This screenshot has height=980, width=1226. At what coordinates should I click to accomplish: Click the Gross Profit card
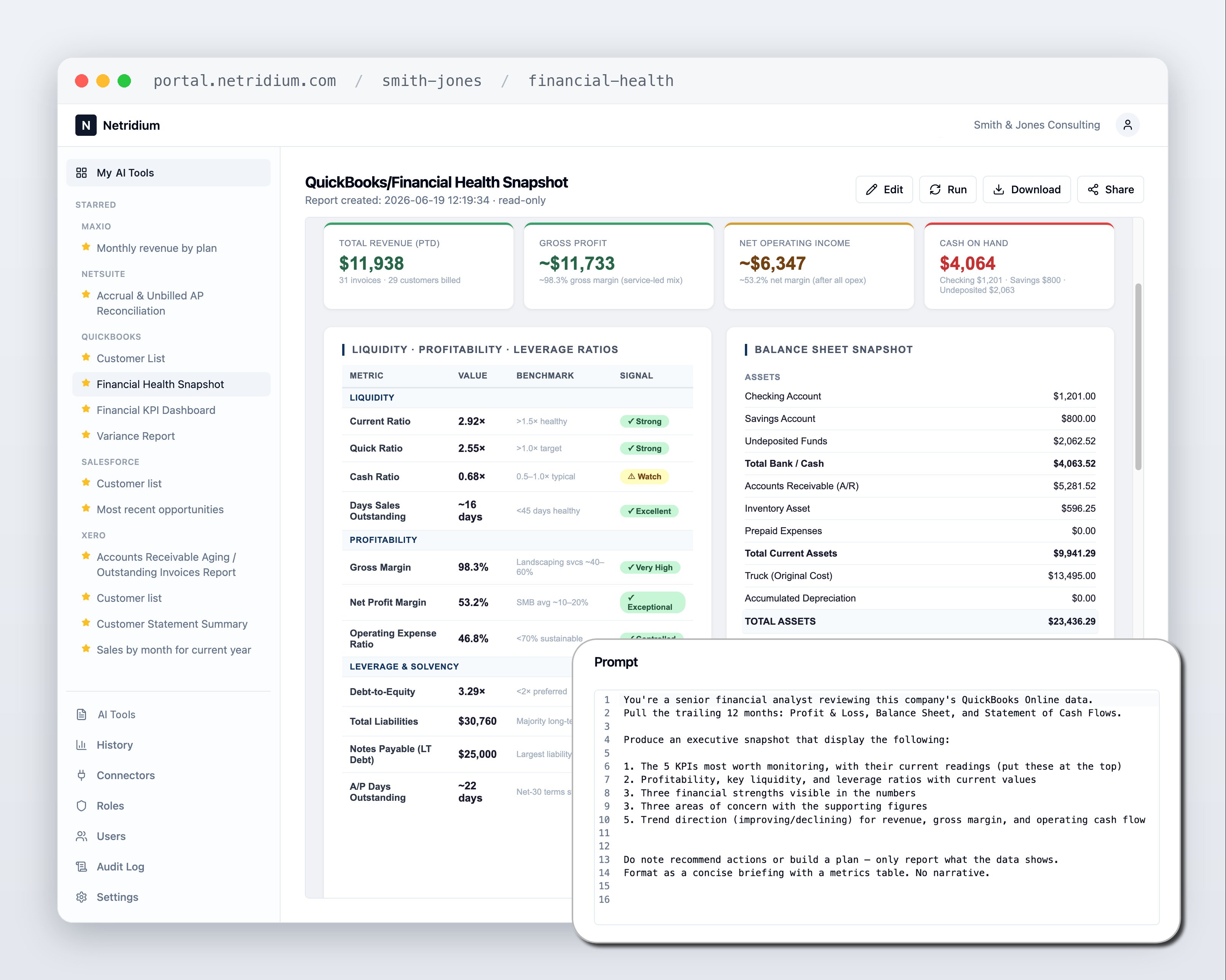coord(619,266)
